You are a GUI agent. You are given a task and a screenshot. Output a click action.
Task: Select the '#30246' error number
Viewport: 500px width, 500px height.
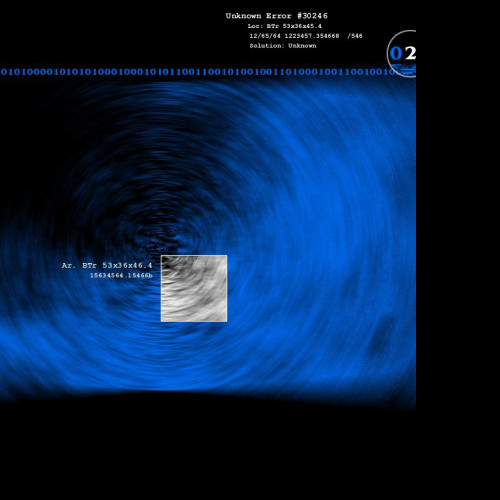312,16
